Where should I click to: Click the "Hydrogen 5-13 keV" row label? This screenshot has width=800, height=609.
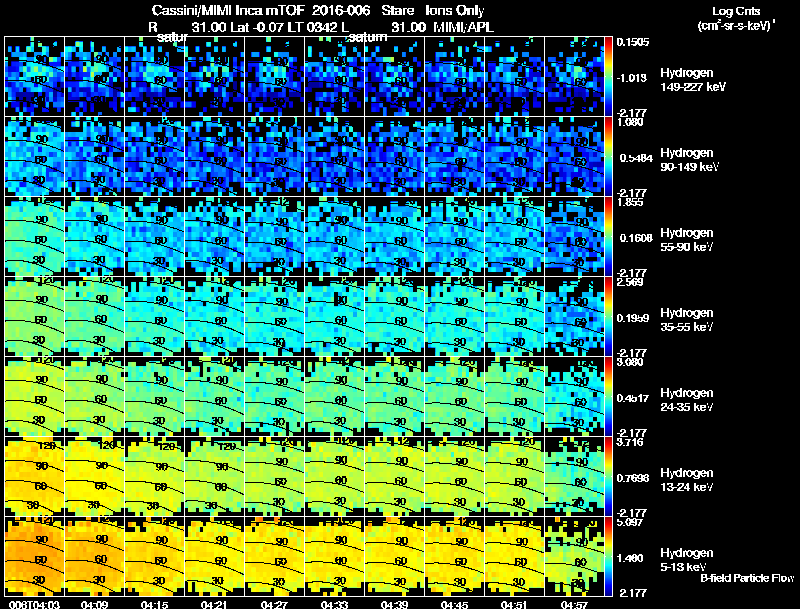tap(687, 560)
